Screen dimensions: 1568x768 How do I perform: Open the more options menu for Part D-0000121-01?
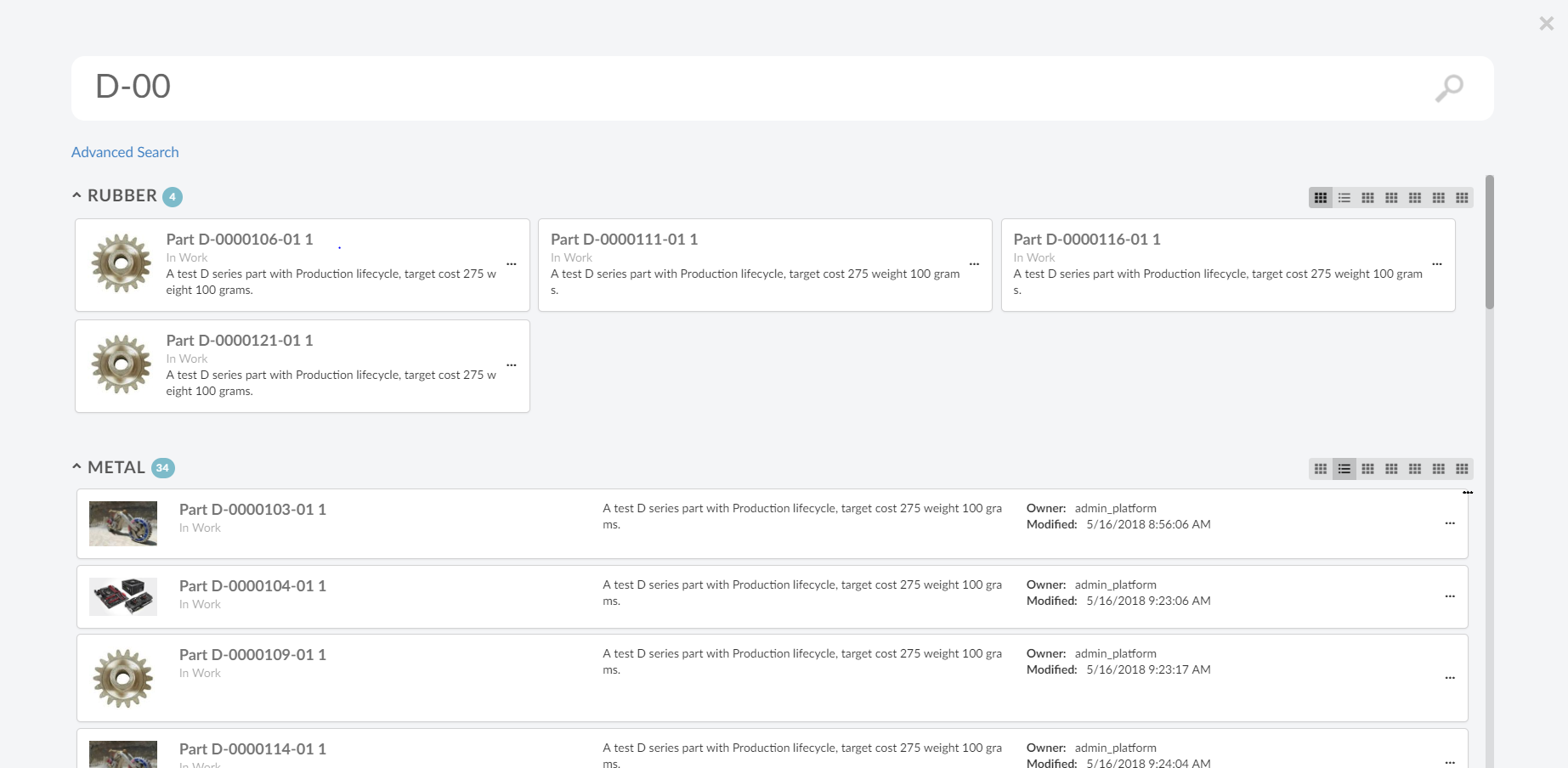click(x=512, y=365)
